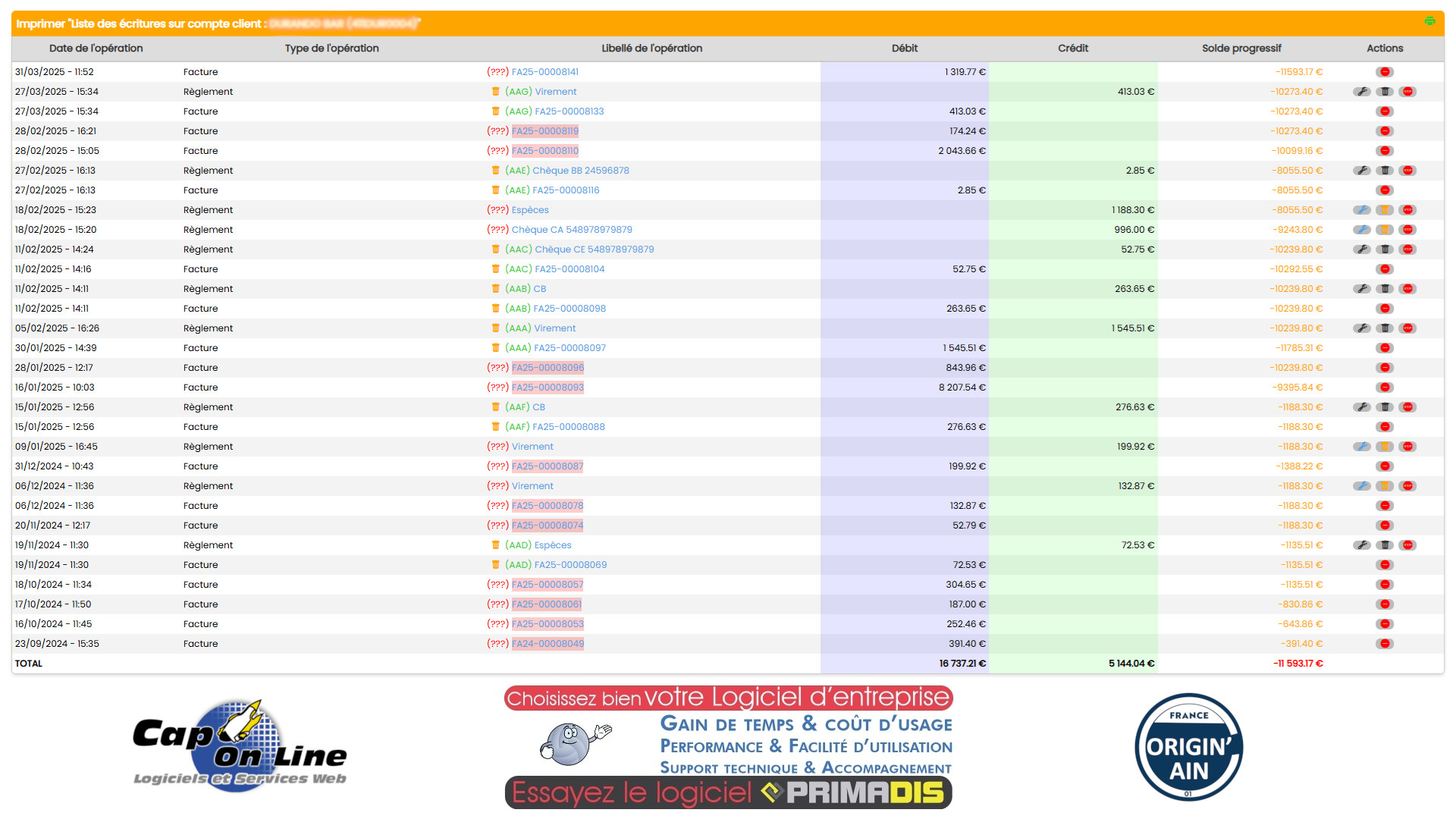Open invoice link FA25-00008087

[548, 466]
